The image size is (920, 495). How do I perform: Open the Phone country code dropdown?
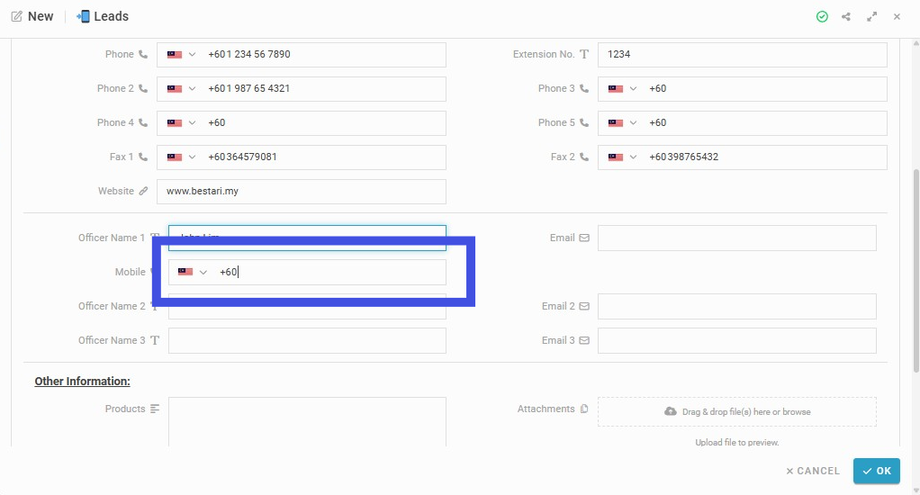pos(181,55)
